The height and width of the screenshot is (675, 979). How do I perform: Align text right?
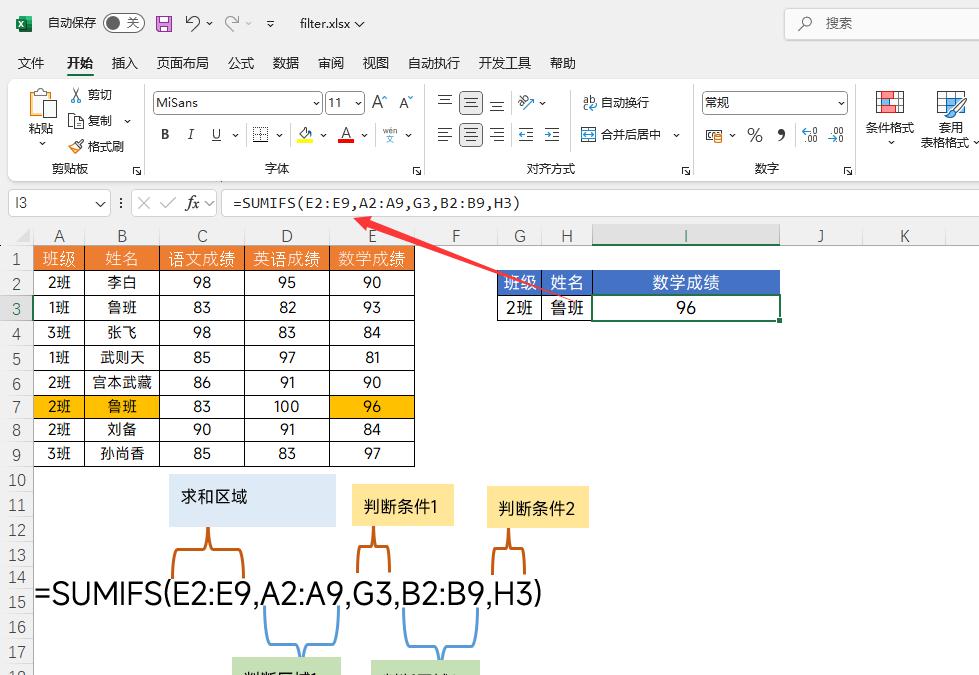pos(497,134)
